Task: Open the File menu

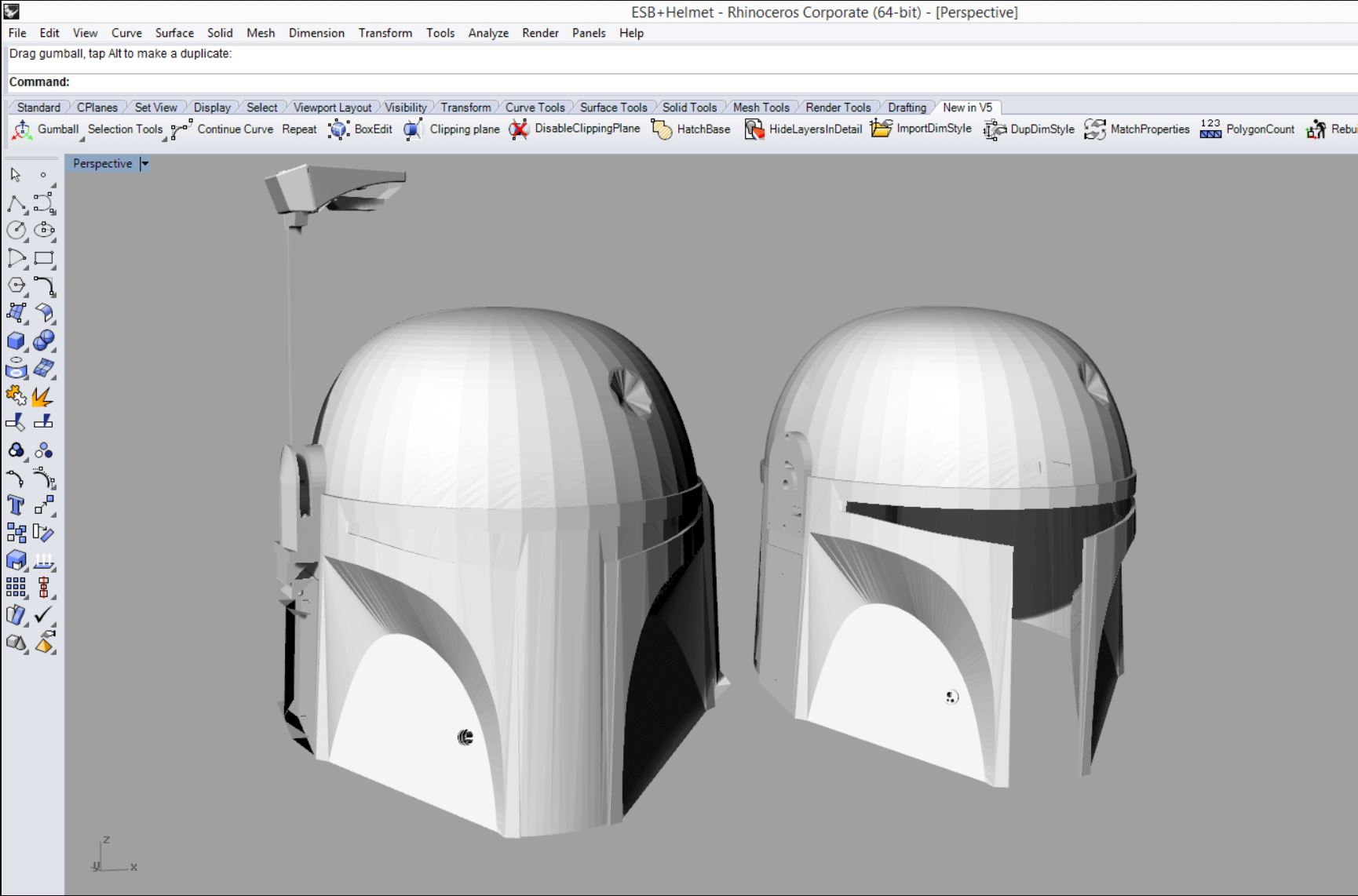Action: point(17,33)
